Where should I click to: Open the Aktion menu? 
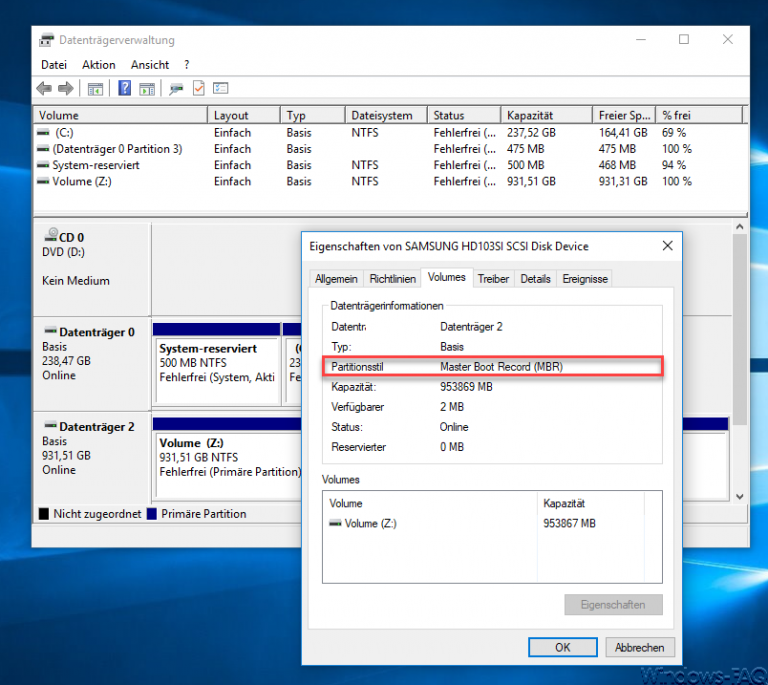[99, 65]
